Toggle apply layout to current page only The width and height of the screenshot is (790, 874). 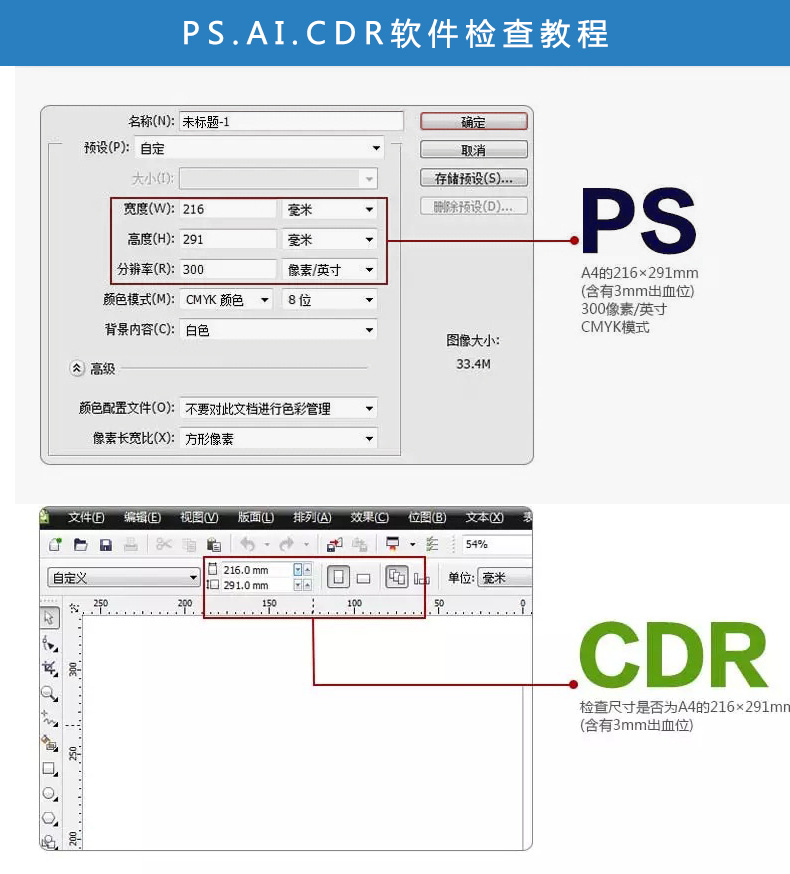(421, 579)
